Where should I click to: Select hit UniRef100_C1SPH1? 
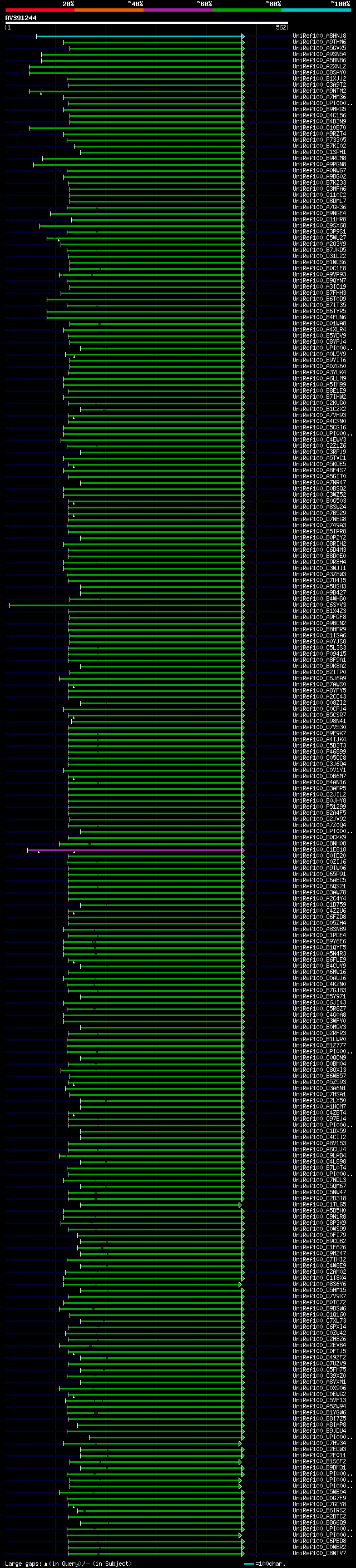319,152
